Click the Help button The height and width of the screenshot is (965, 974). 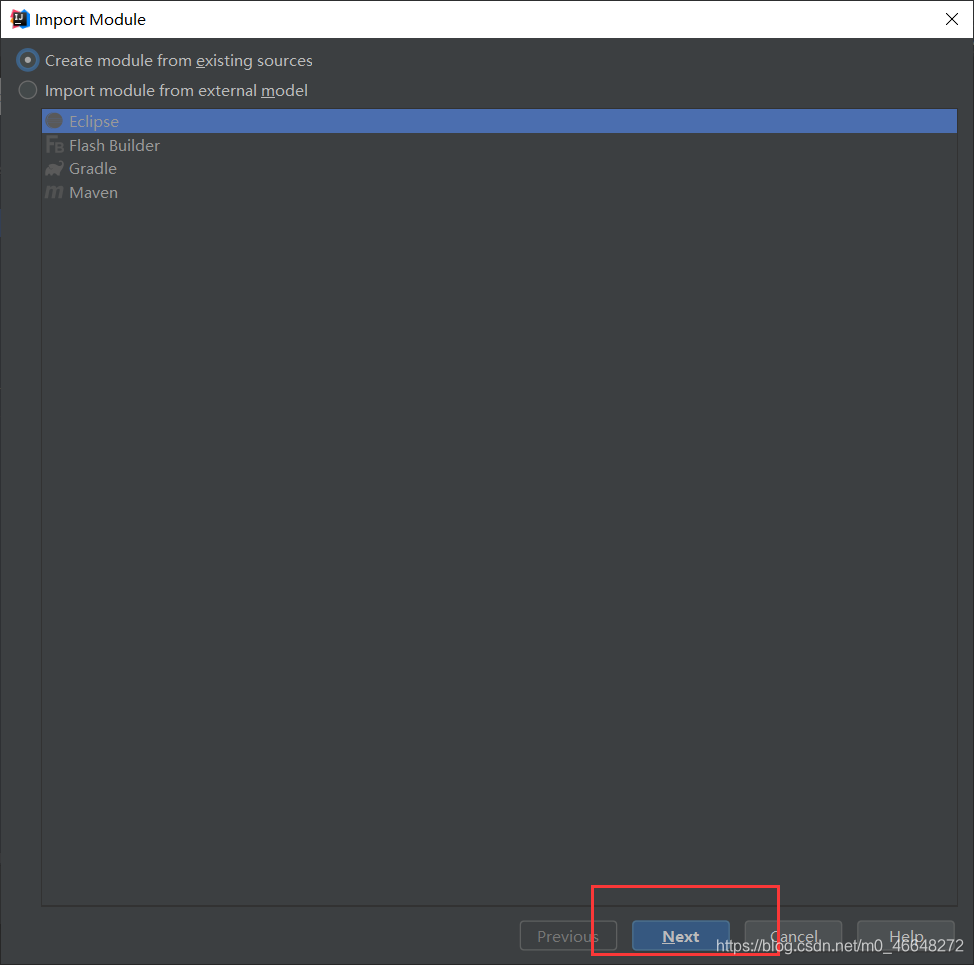906,936
